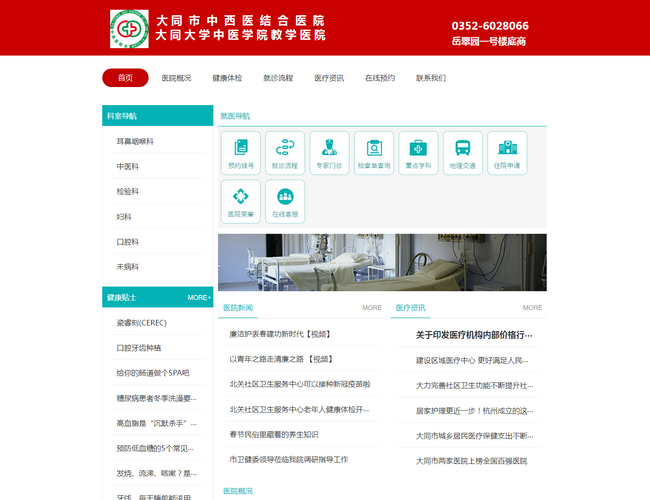Open the 重点学科 medical kit icon

[418, 152]
